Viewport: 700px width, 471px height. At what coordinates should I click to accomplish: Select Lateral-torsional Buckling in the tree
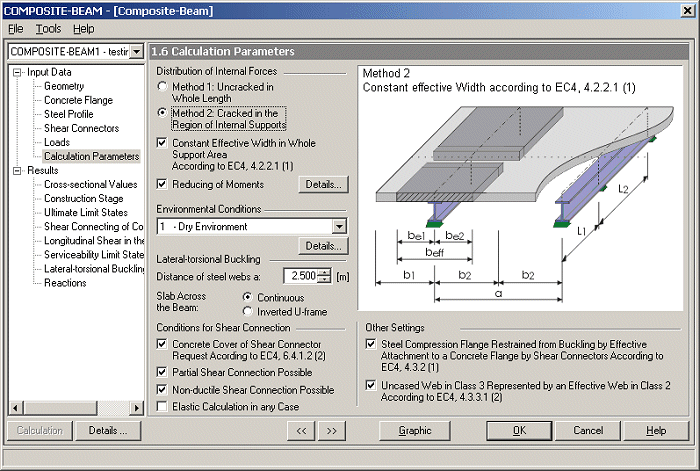pos(94,269)
